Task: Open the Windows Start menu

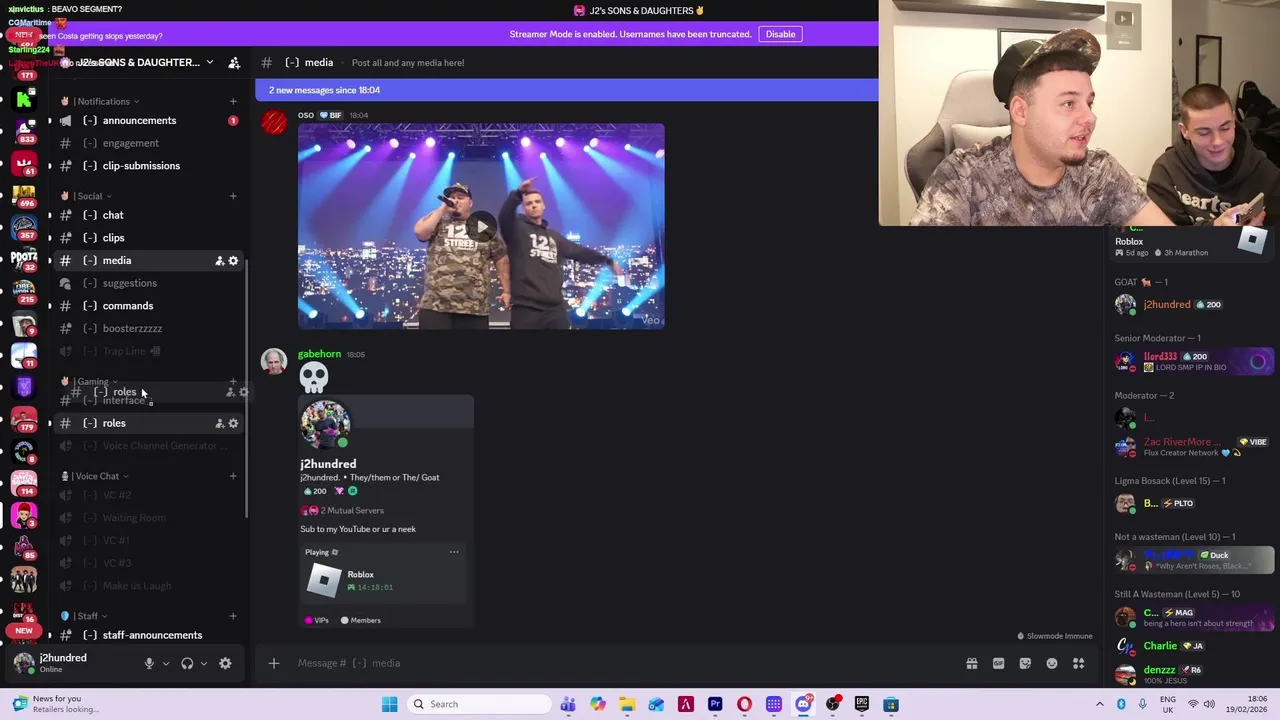Action: click(389, 704)
